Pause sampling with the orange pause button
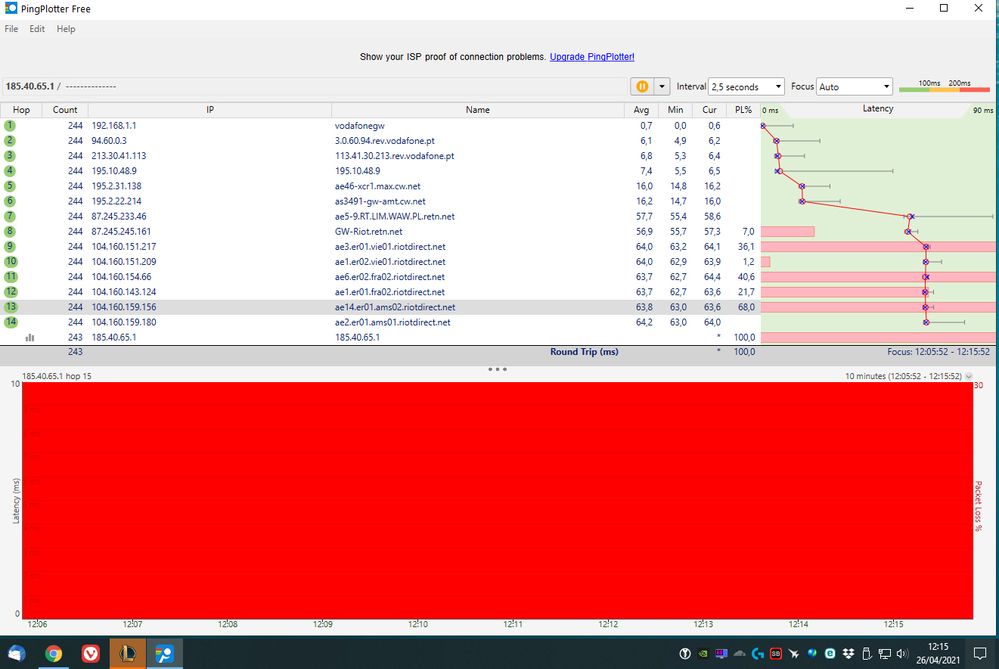Image resolution: width=999 pixels, height=669 pixels. tap(640, 87)
